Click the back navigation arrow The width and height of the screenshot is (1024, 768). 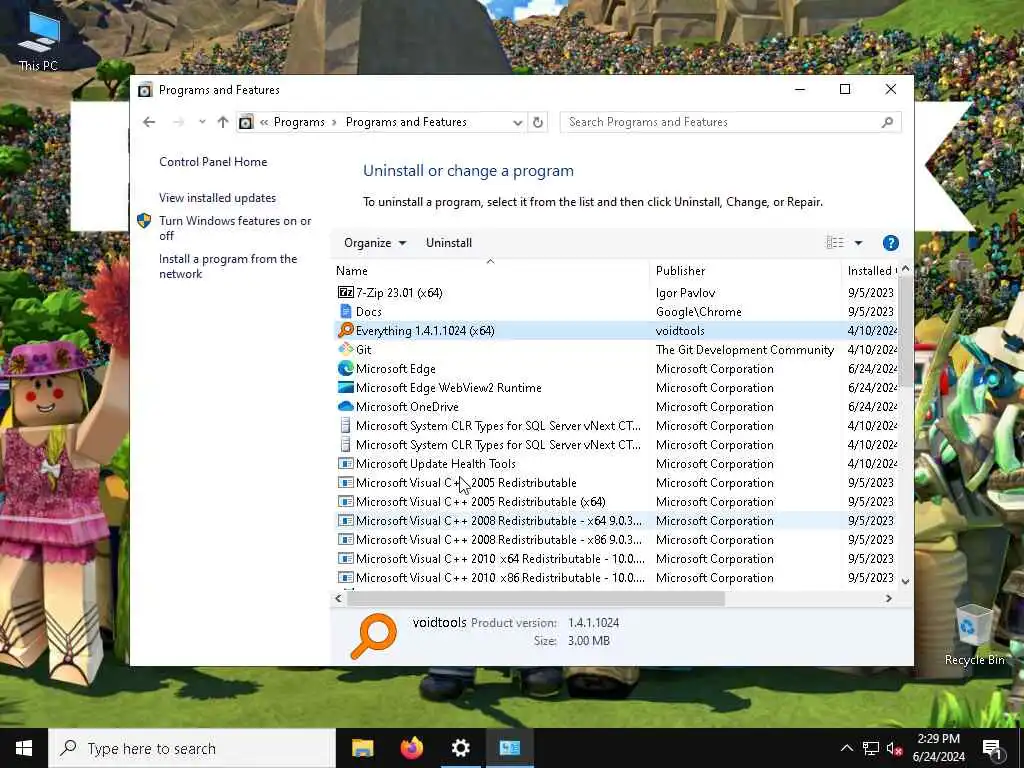click(x=149, y=122)
